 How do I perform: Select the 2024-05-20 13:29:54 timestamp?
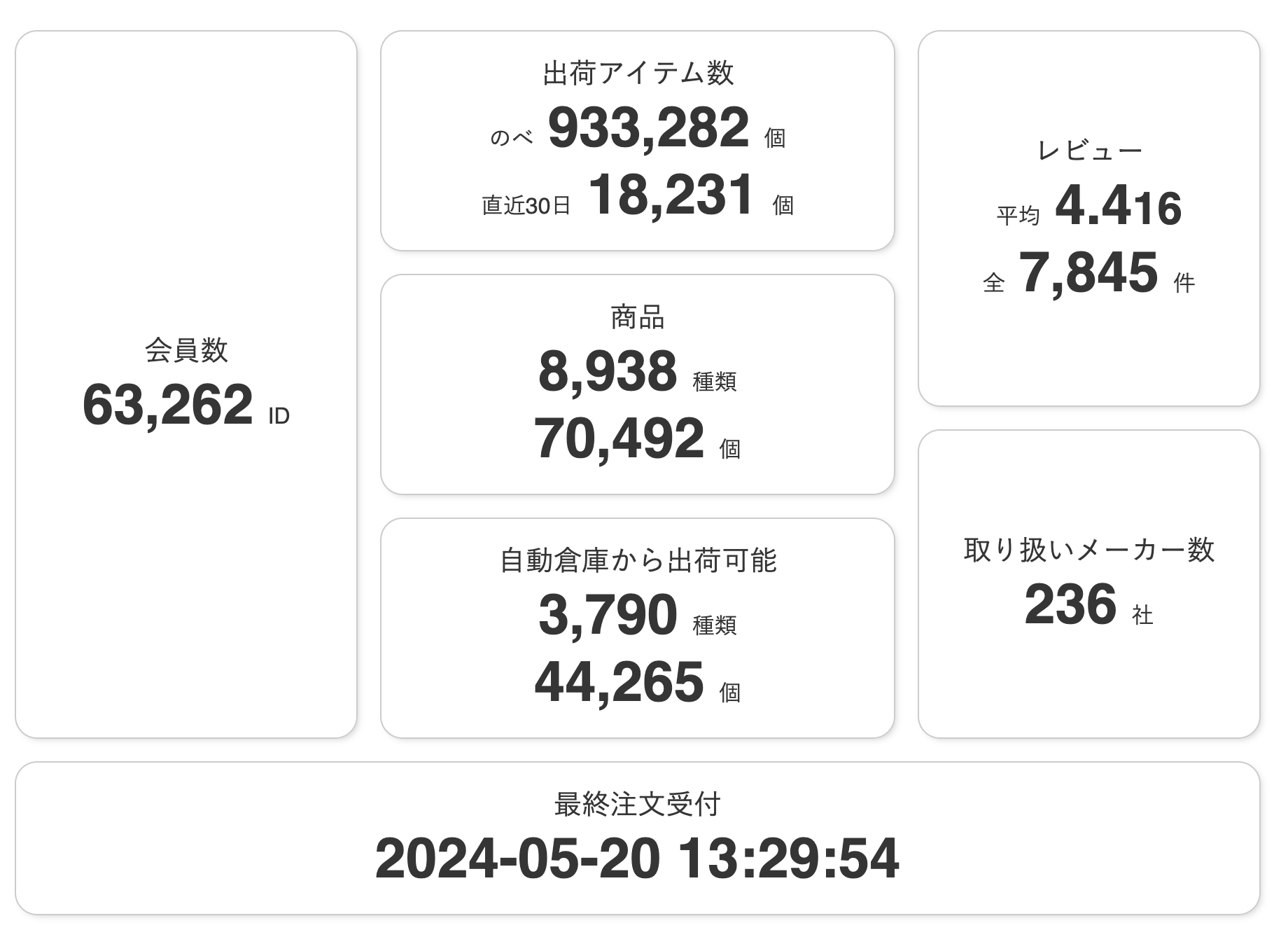tap(637, 859)
